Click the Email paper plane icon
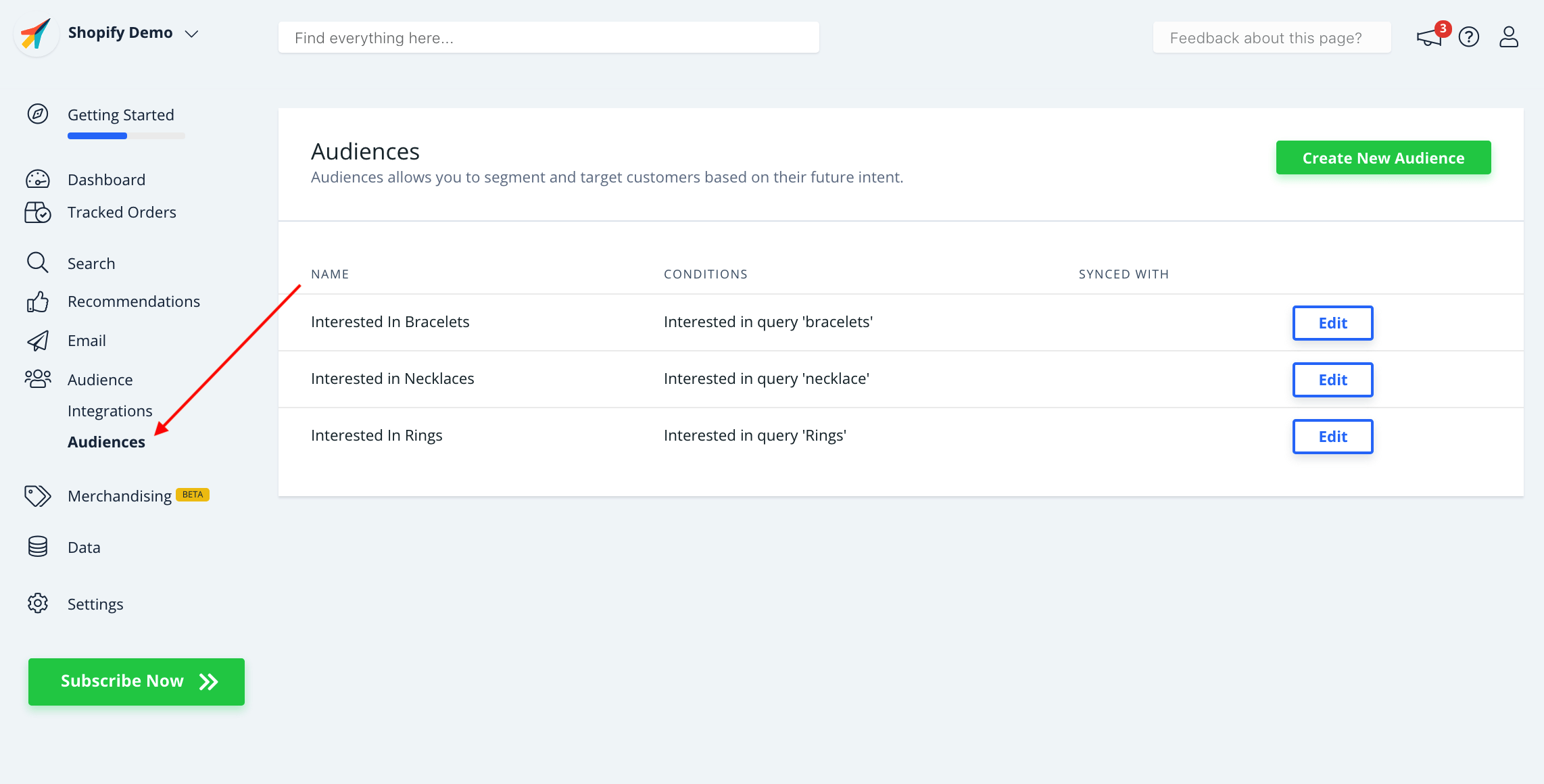This screenshot has width=1544, height=784. click(38, 341)
